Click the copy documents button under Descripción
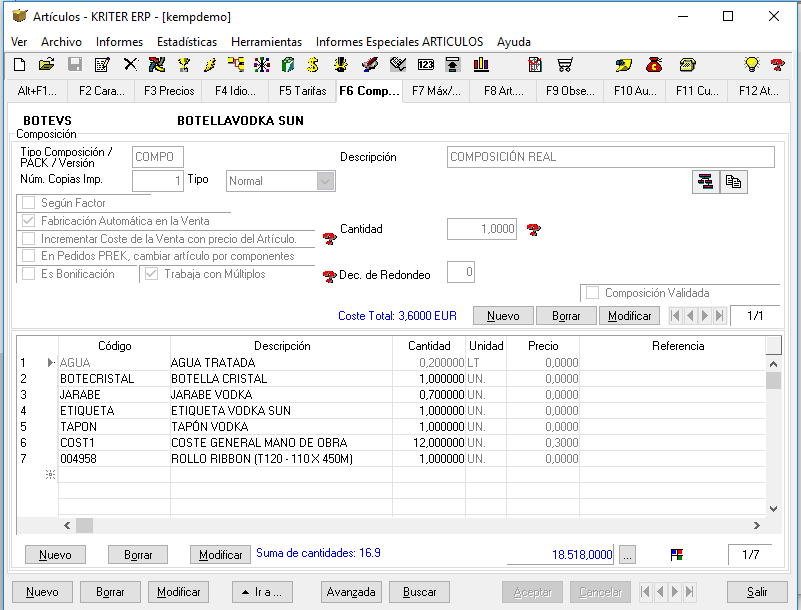 click(734, 182)
